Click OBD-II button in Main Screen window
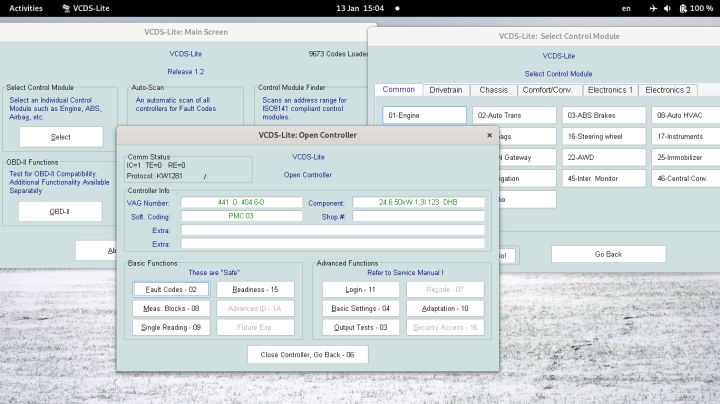The image size is (720, 404). (60, 212)
